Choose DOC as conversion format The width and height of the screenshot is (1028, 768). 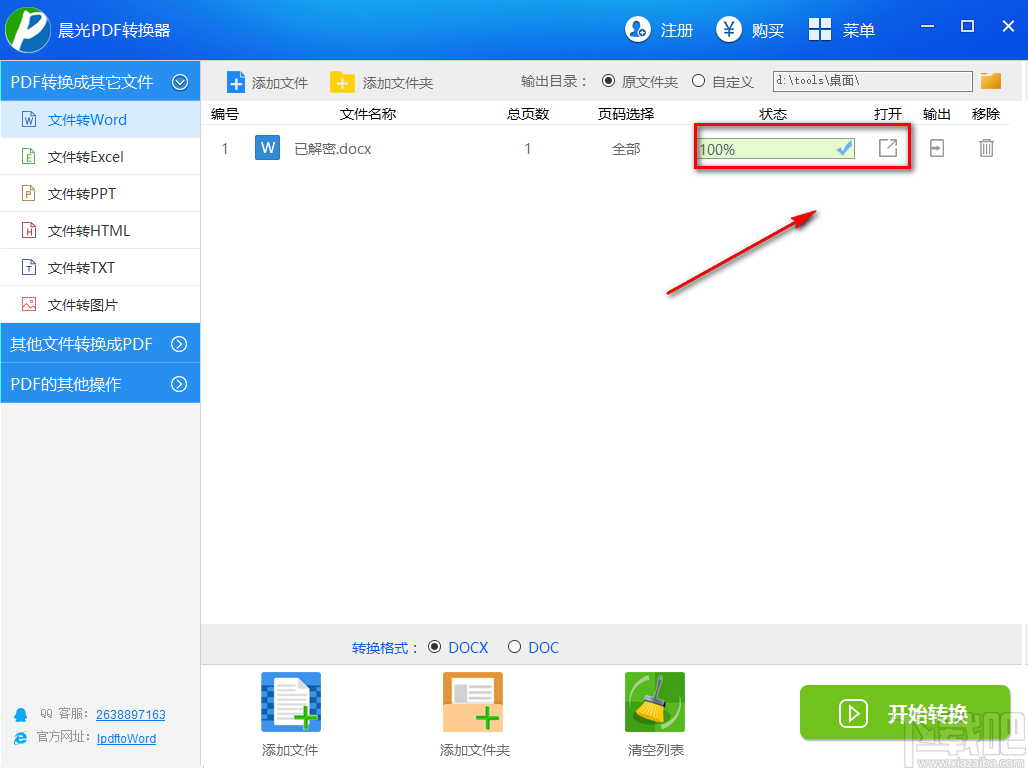click(x=514, y=647)
